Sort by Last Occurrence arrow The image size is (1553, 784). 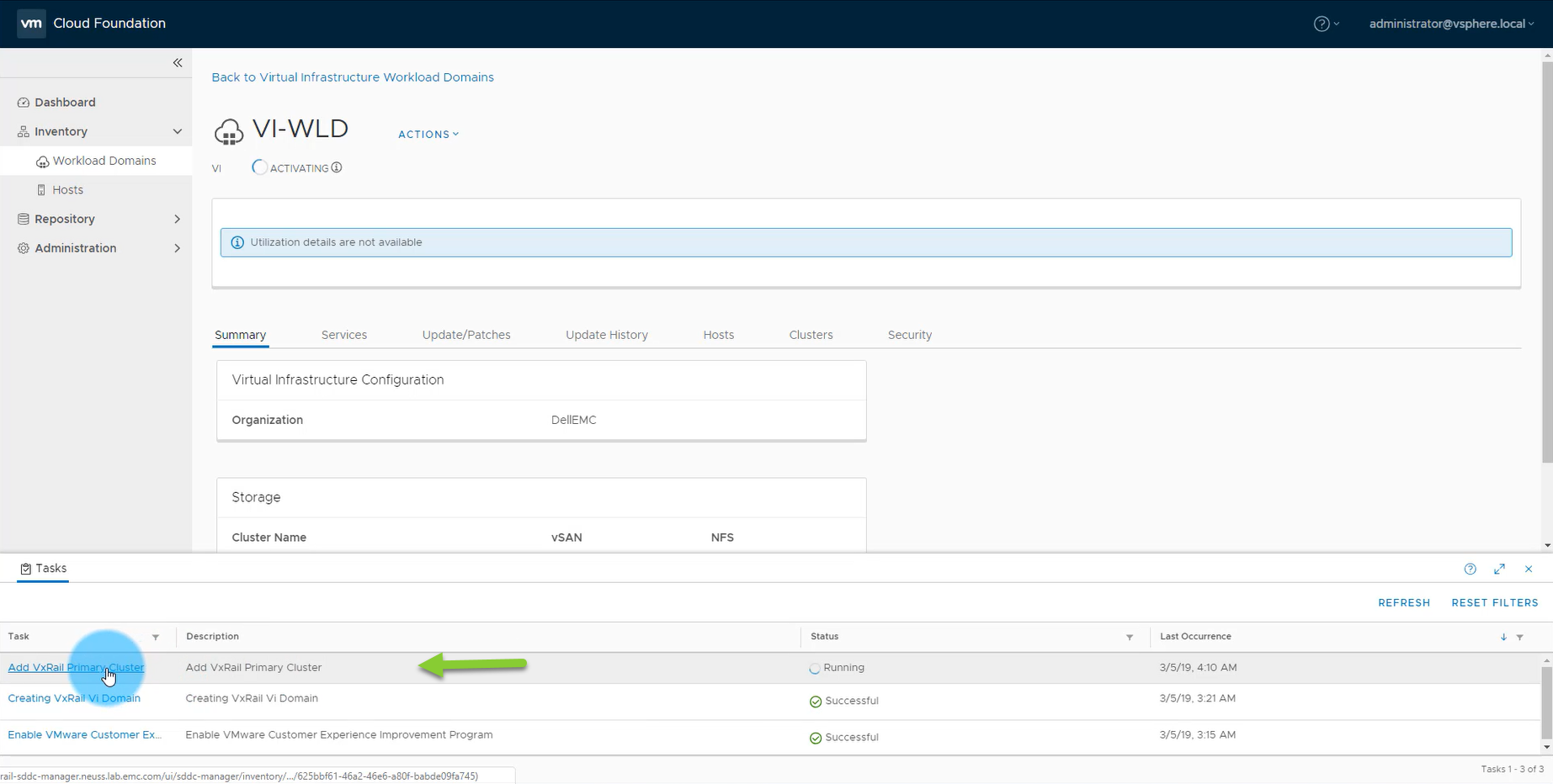click(1503, 638)
